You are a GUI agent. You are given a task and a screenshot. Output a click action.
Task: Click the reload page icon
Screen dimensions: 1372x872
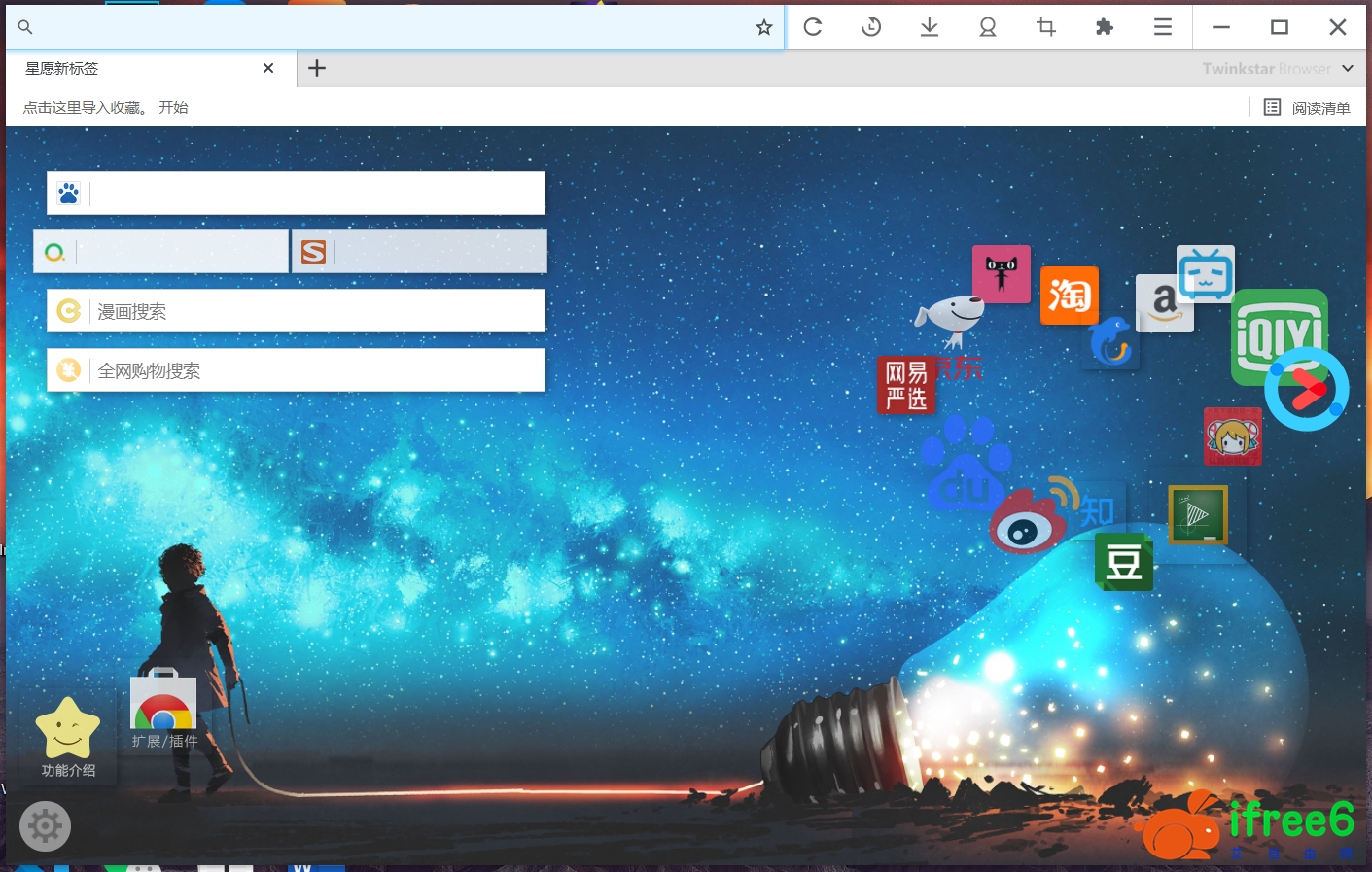[x=813, y=27]
